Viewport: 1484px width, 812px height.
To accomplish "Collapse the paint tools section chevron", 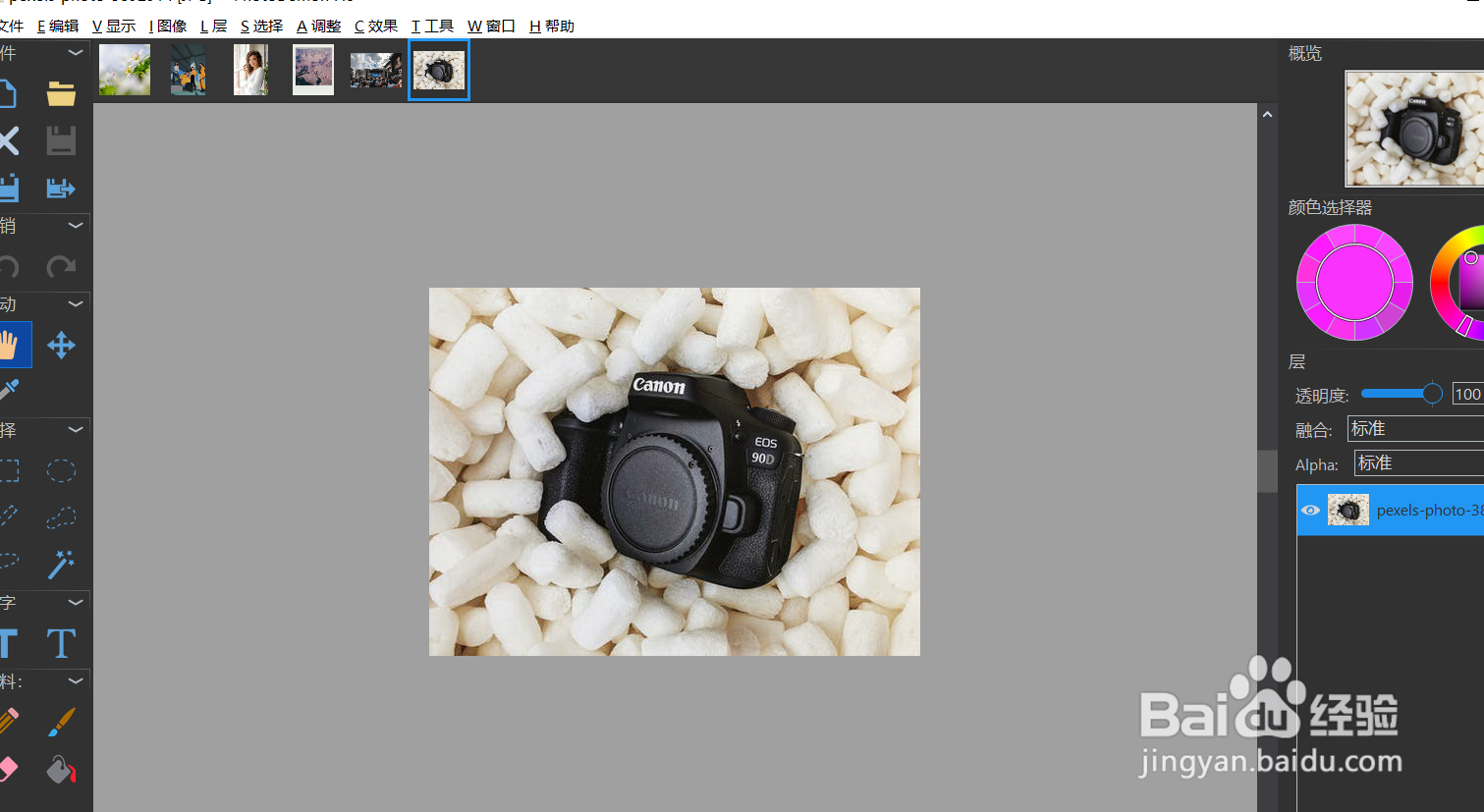I will 76,680.
